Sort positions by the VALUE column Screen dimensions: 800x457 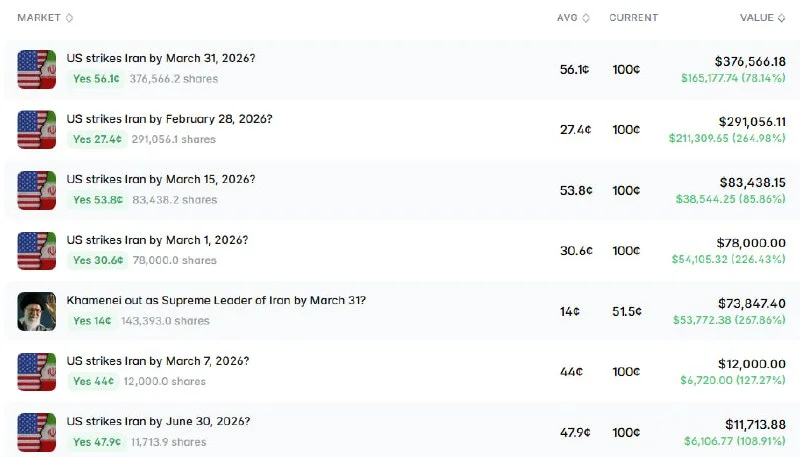coord(761,18)
